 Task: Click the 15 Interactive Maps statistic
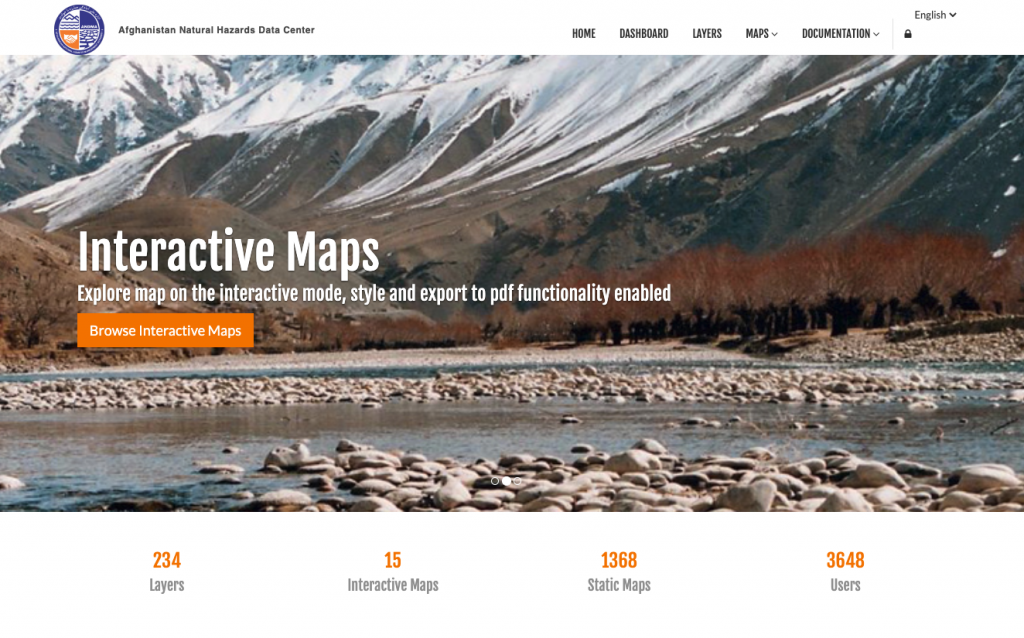(x=392, y=571)
